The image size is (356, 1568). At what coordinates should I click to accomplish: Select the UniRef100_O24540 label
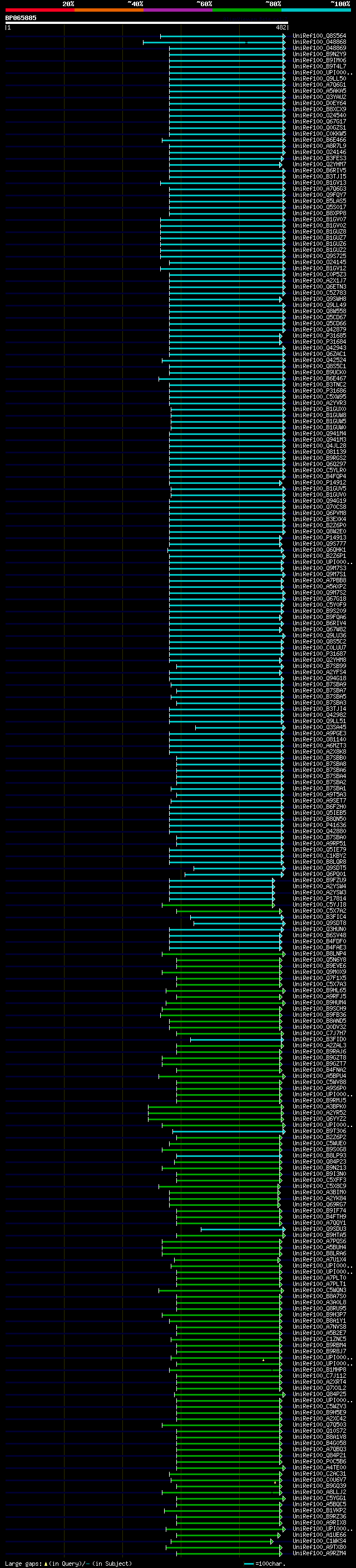[319, 115]
